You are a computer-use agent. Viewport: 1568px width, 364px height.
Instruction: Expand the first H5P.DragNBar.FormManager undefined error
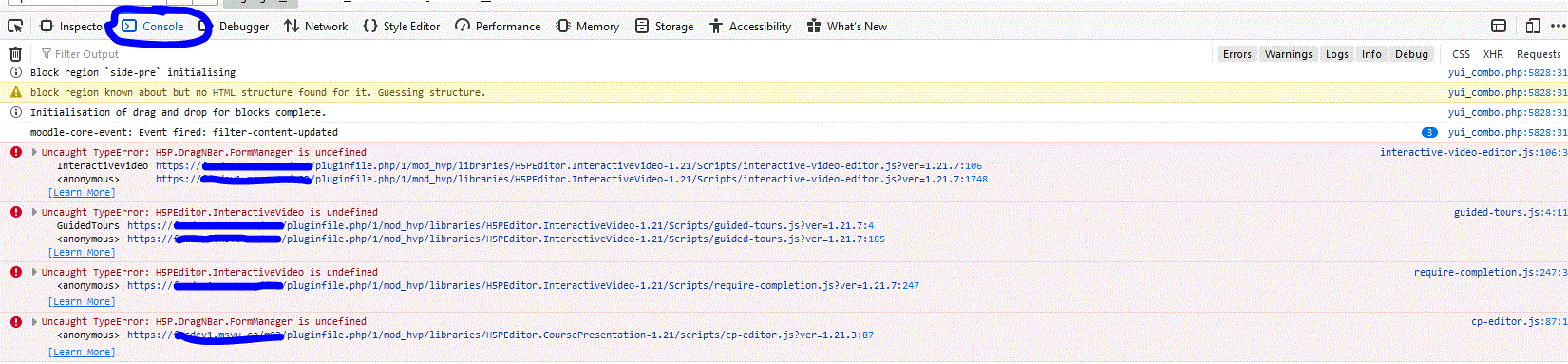[35, 152]
